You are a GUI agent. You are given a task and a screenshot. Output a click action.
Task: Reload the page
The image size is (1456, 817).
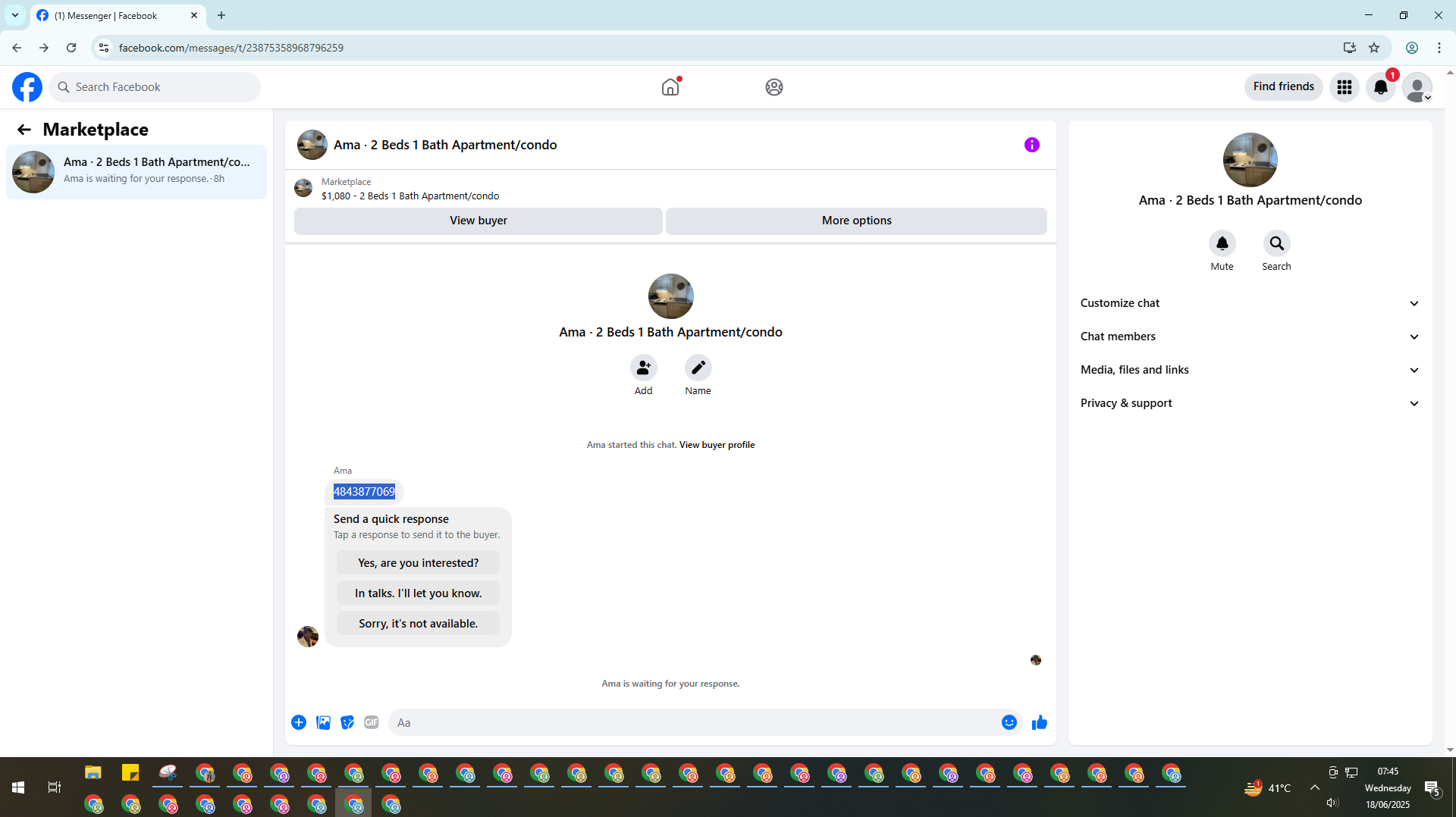71,48
